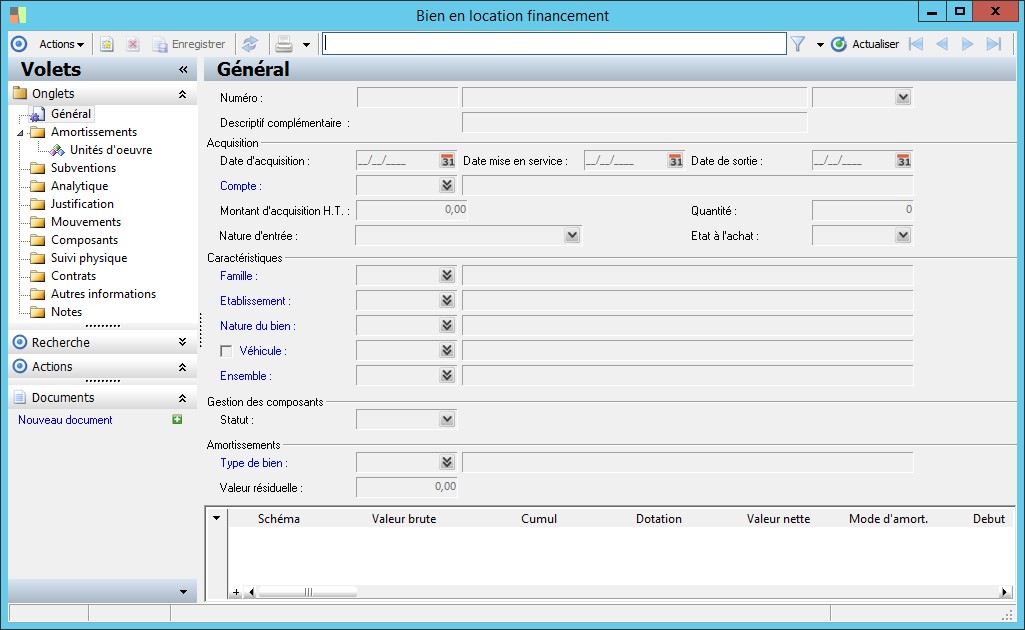Open the Contrats tree item
This screenshot has height=630, width=1025.
[73, 276]
